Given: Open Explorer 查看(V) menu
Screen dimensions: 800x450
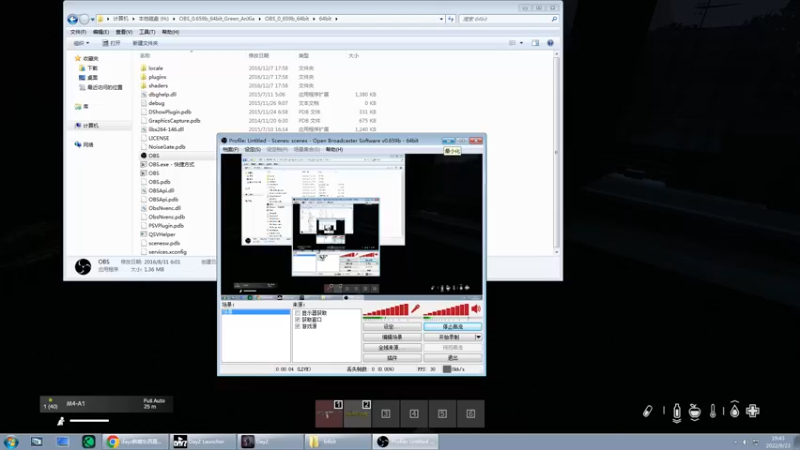Looking at the screenshot, I should [123, 32].
